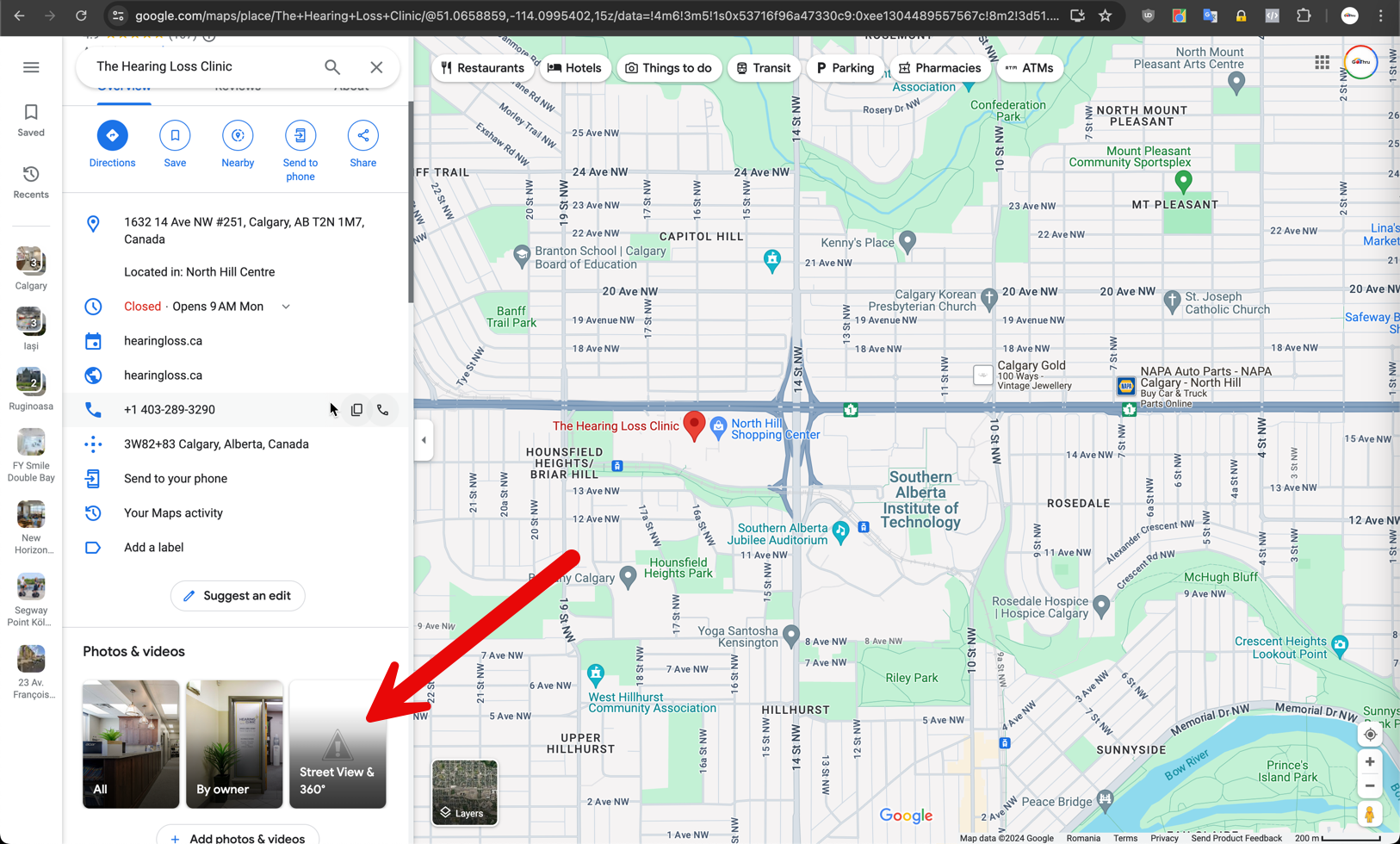Click Street View pegman icon
The width and height of the screenshot is (1400, 844).
pos(1370,814)
